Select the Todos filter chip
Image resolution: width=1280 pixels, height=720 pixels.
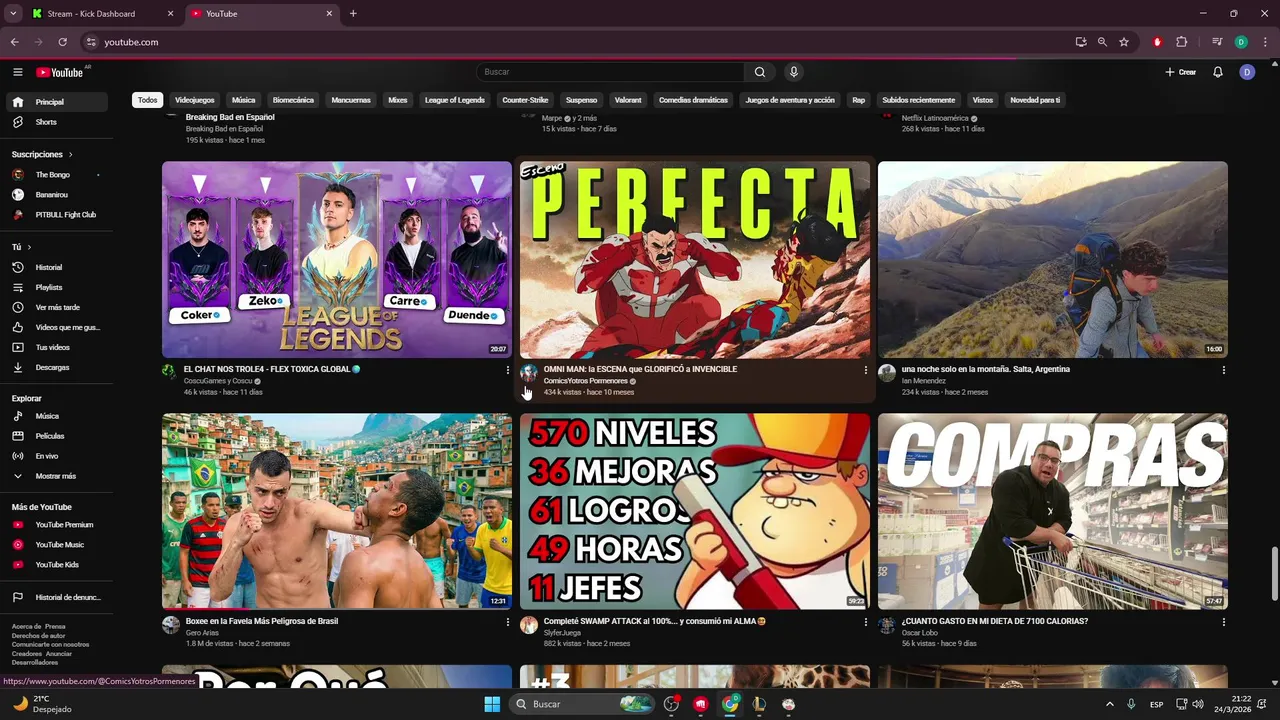(148, 100)
